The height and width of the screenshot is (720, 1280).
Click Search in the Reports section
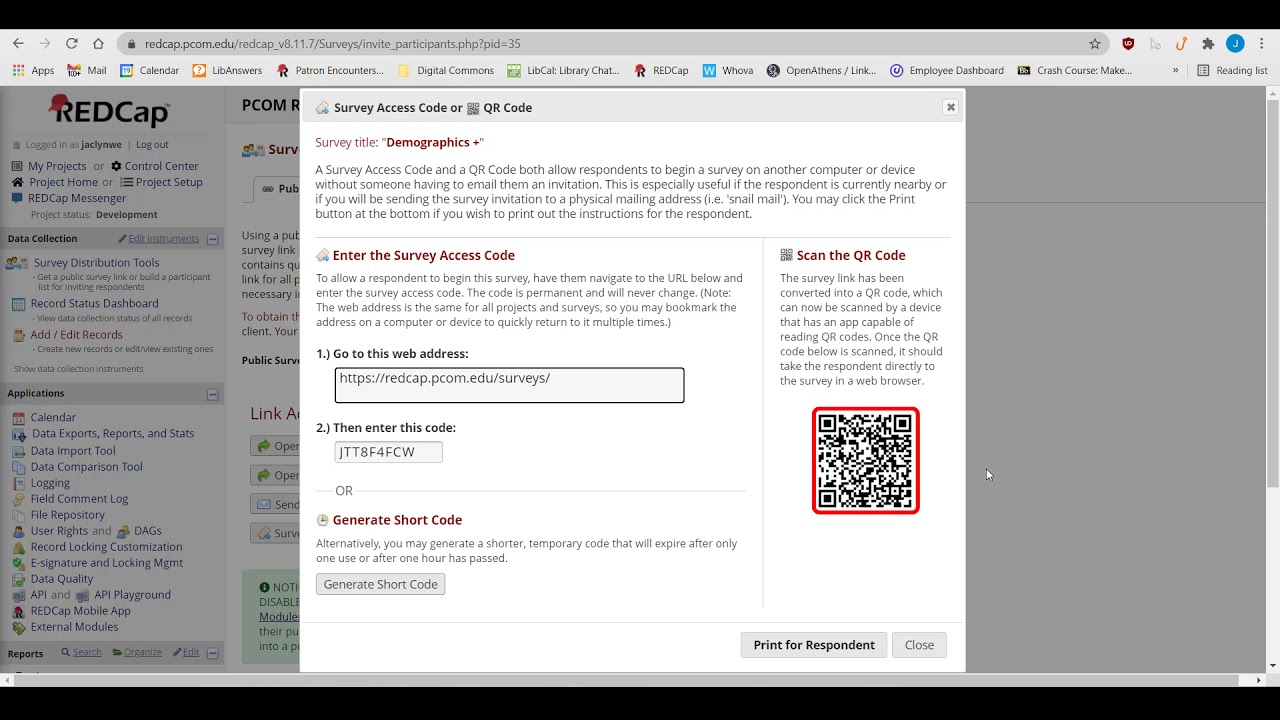pos(86,652)
